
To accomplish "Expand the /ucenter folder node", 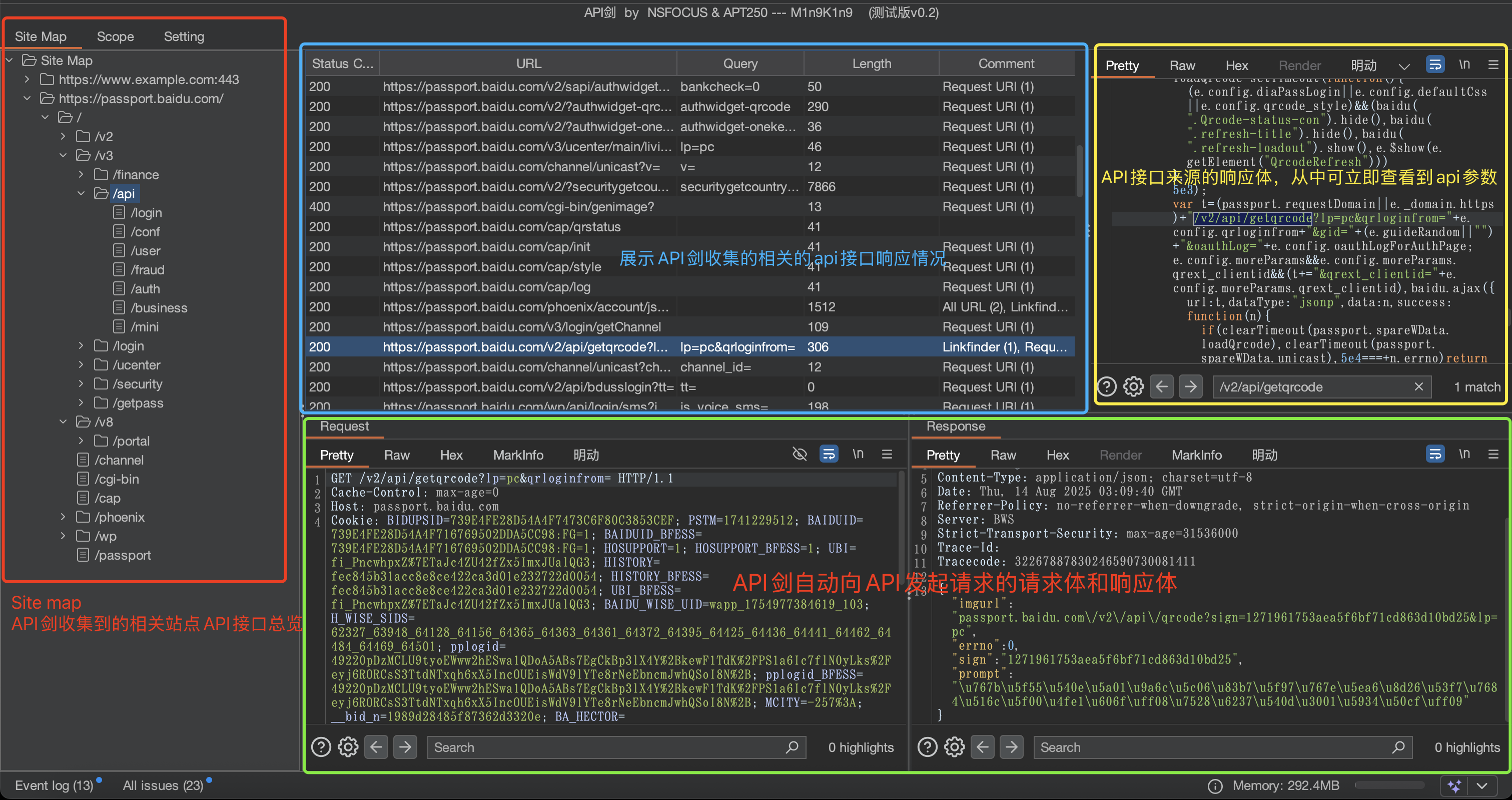I will tap(82, 365).
